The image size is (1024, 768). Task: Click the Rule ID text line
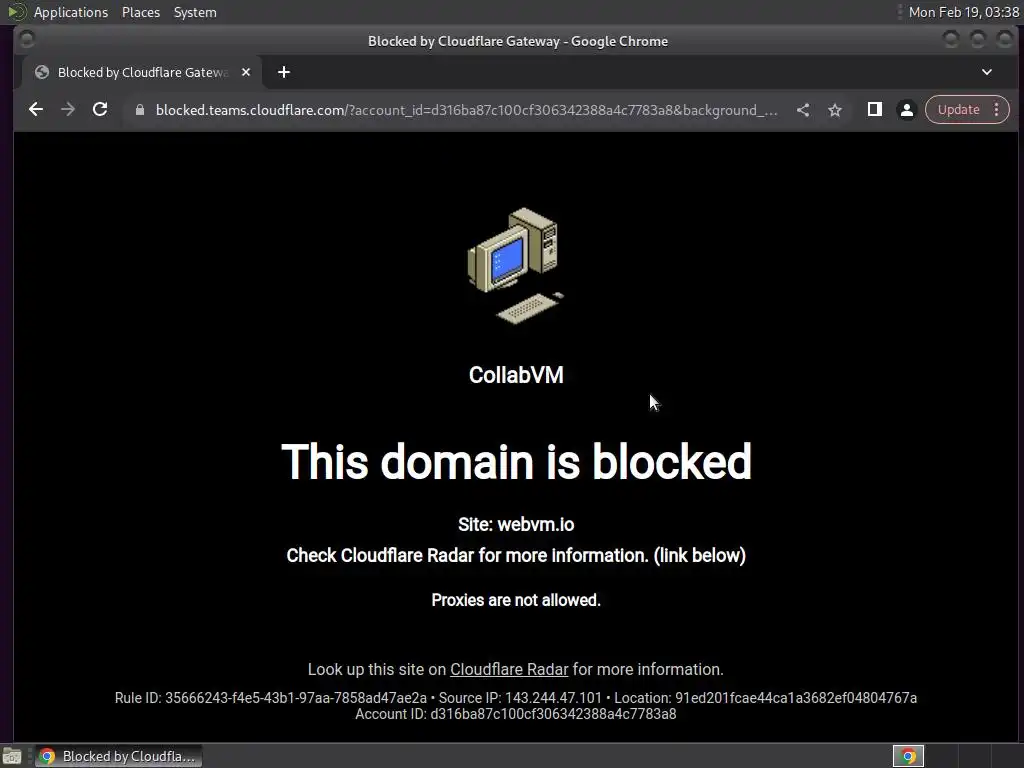(271, 697)
